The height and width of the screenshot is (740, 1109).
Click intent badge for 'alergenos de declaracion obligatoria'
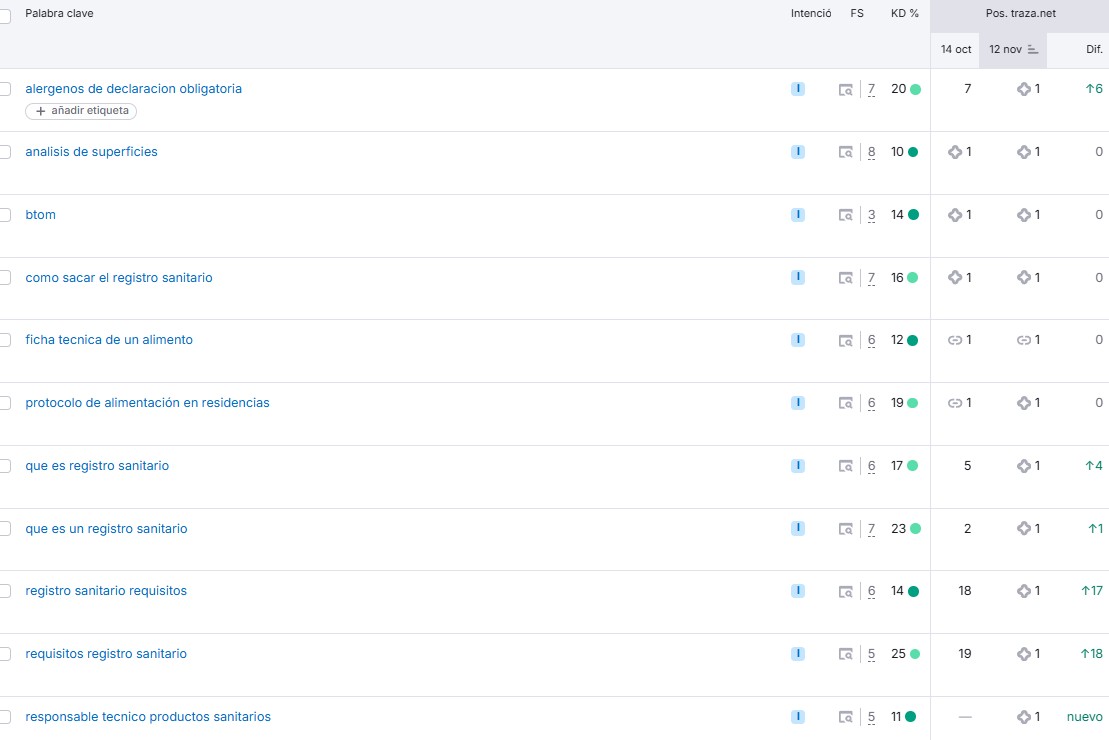point(797,89)
